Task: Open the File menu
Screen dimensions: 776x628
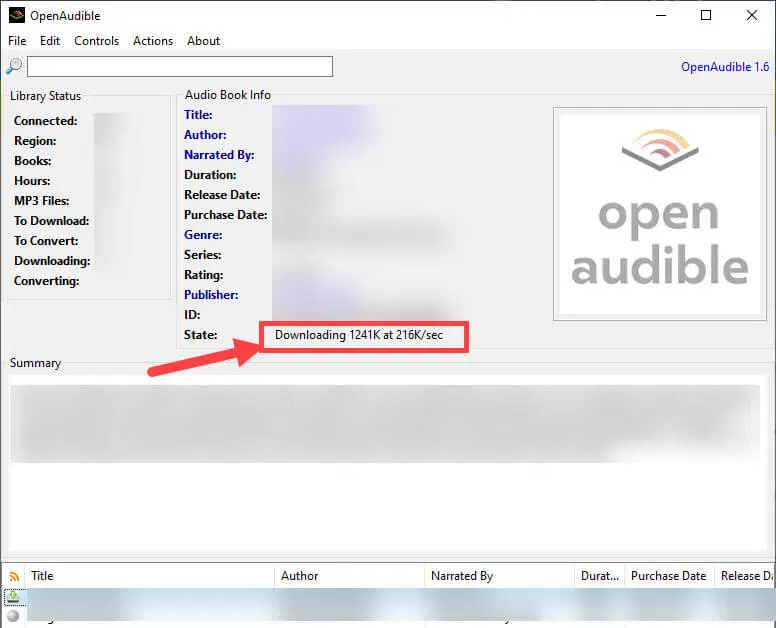Action: (x=17, y=41)
